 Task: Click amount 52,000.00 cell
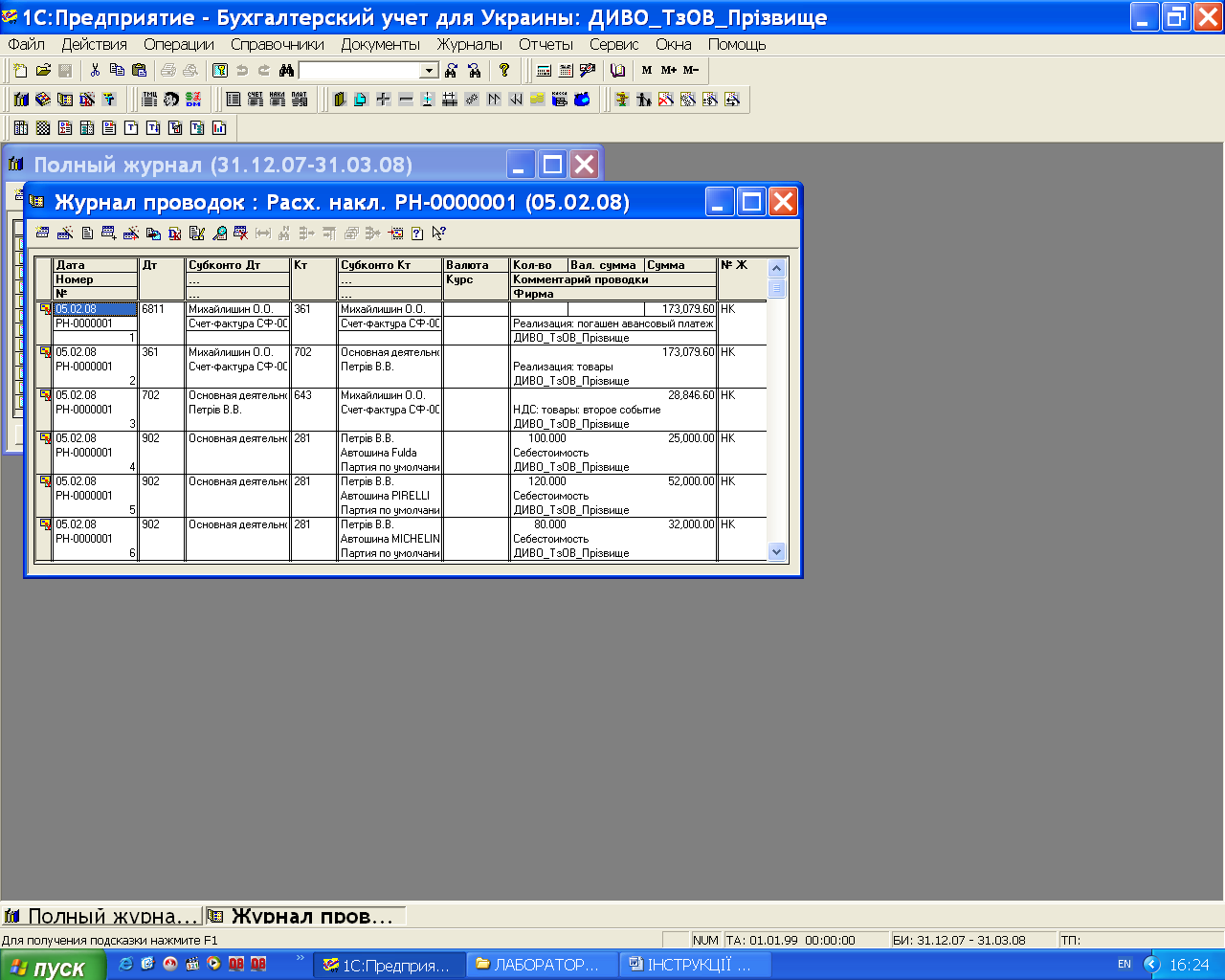680,481
